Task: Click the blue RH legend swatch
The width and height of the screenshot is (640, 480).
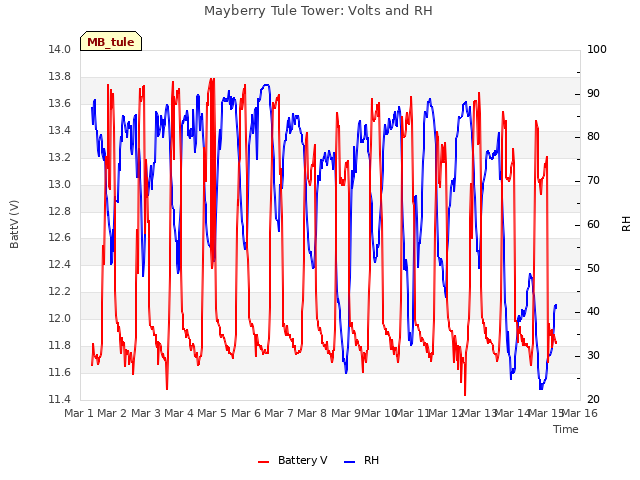Action: coord(350,462)
